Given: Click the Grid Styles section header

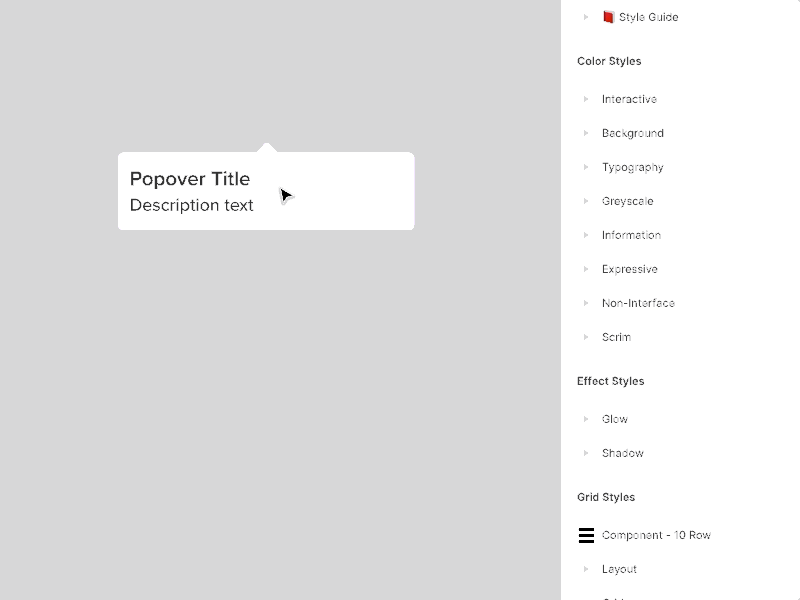Looking at the screenshot, I should (x=606, y=497).
